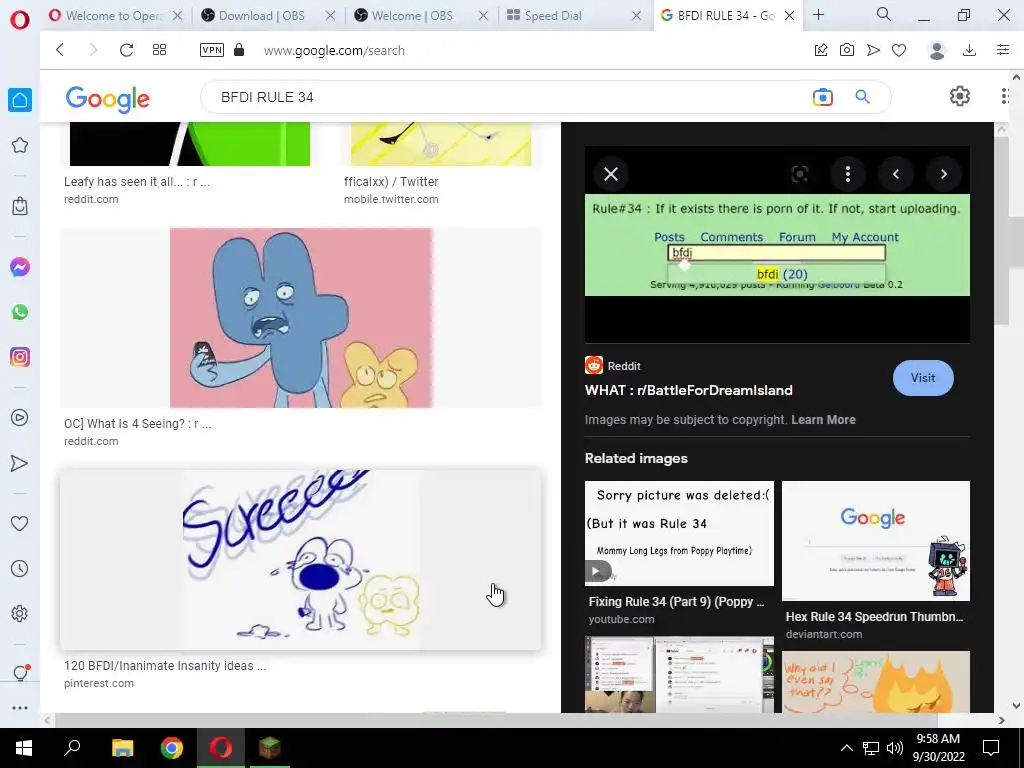Open the Screee drawing pinterest image result
The height and width of the screenshot is (768, 1024).
coord(300,560)
